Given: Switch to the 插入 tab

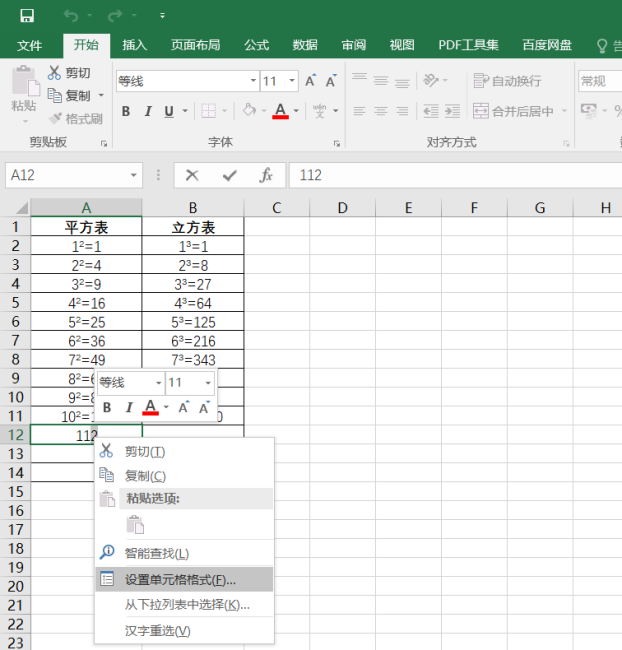Looking at the screenshot, I should (x=135, y=45).
